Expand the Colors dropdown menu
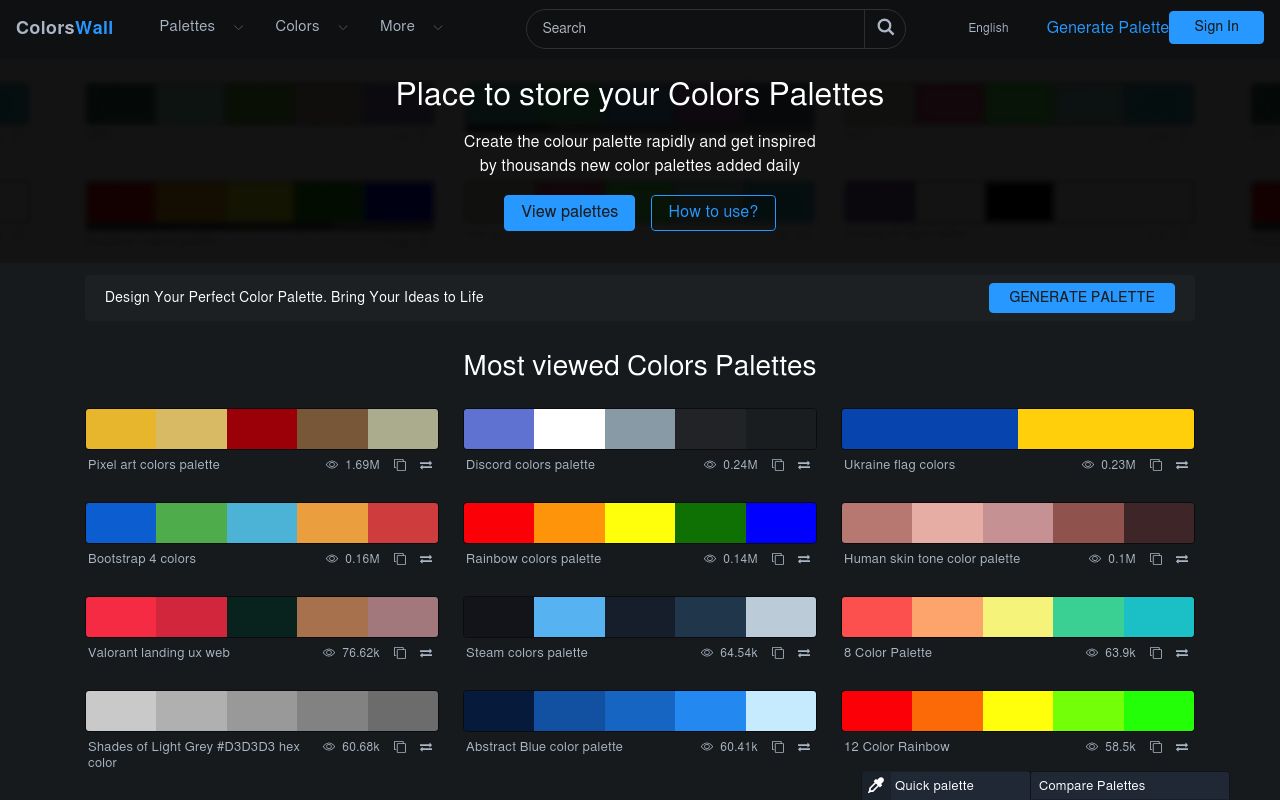 pos(311,27)
